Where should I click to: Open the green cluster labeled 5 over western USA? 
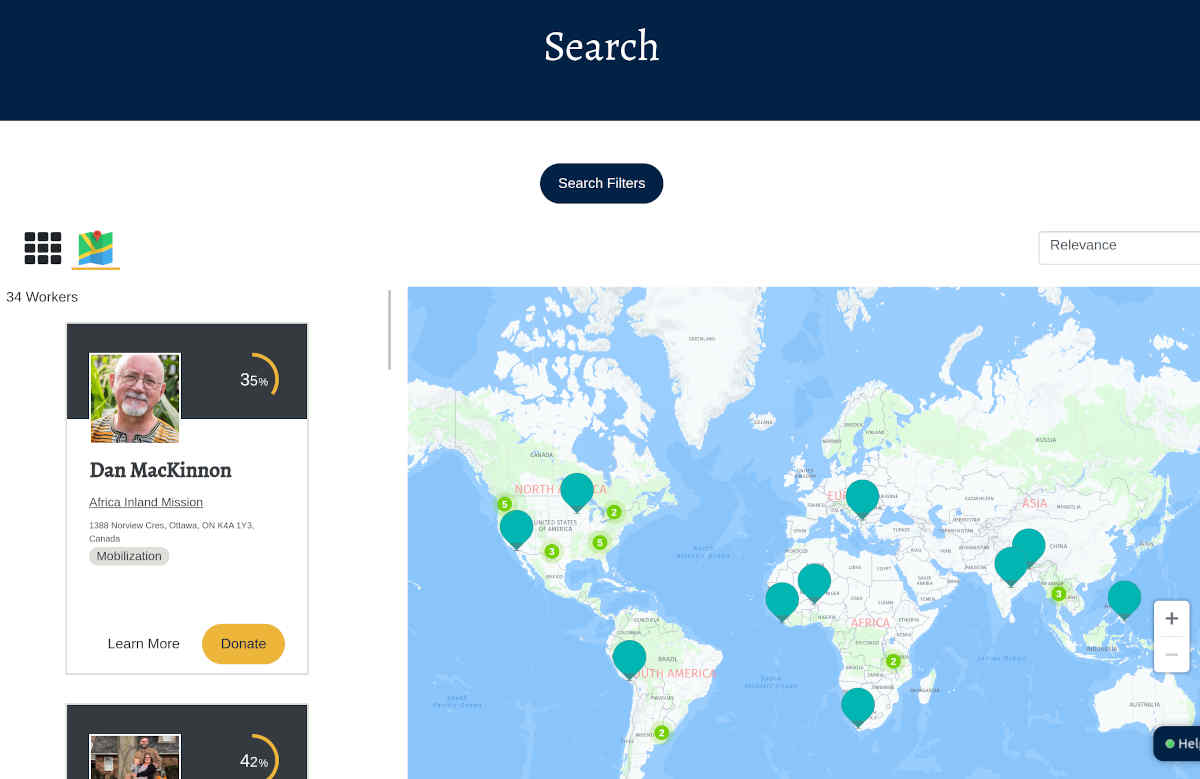(505, 504)
